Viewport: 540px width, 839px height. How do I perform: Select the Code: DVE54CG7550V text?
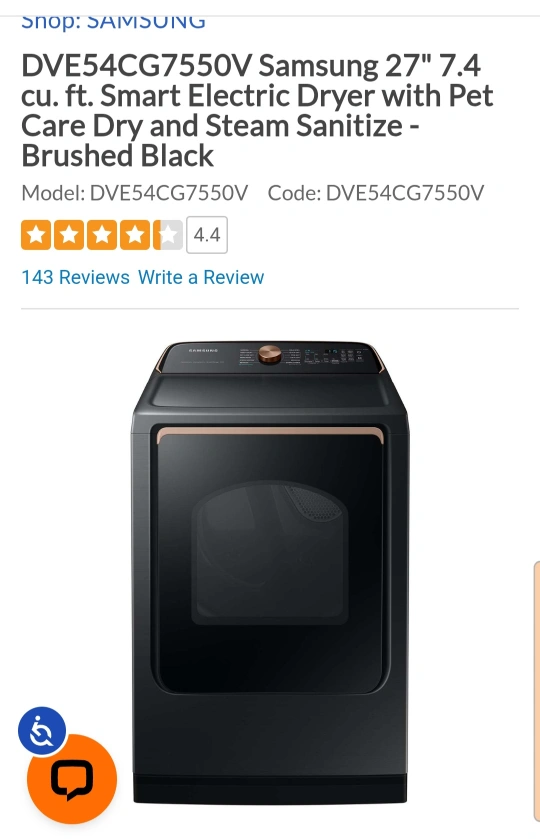[376, 193]
